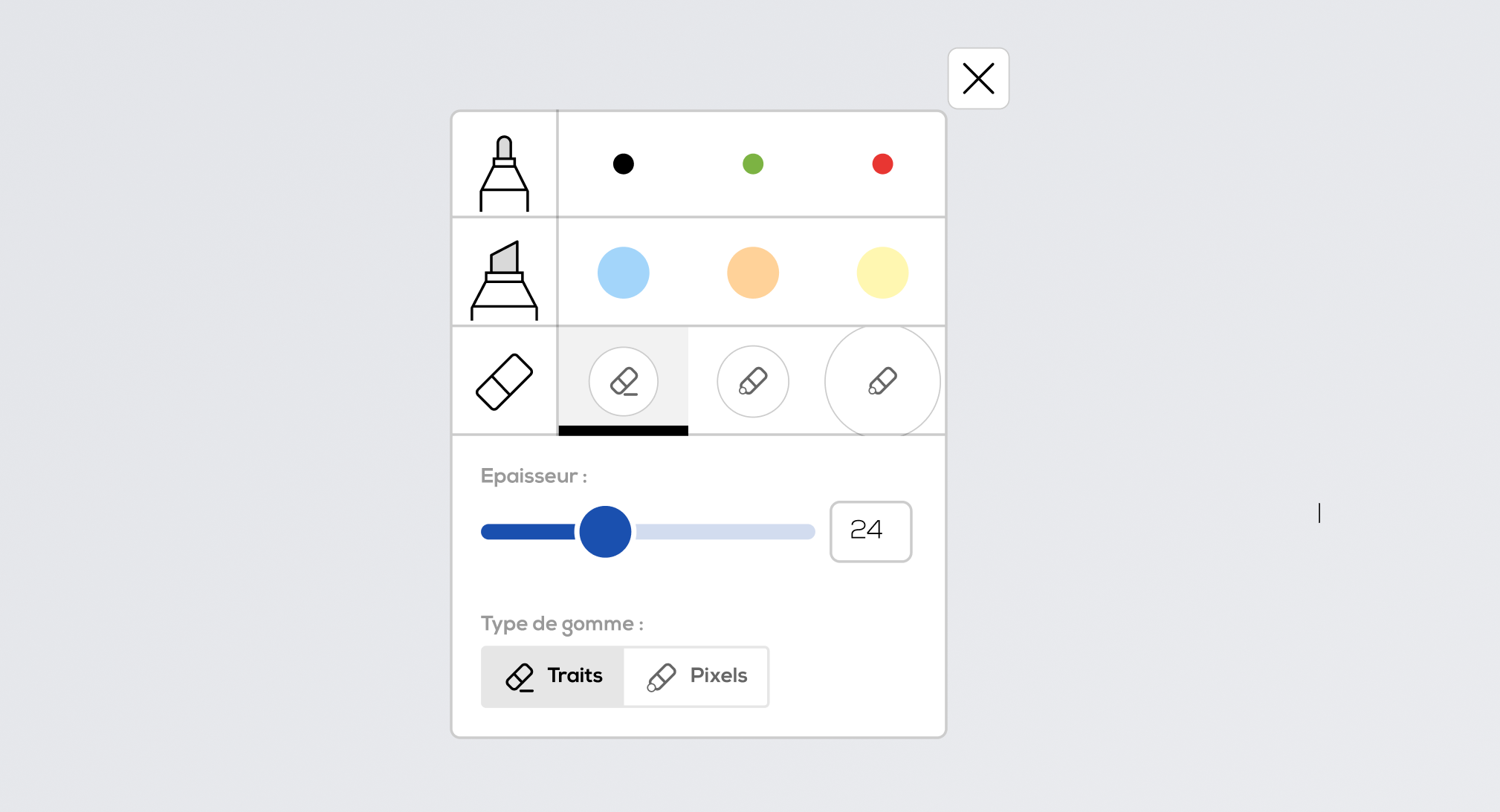Choose the small stroke eraser preset
Screen dimensions: 1500x812
[x=623, y=381]
